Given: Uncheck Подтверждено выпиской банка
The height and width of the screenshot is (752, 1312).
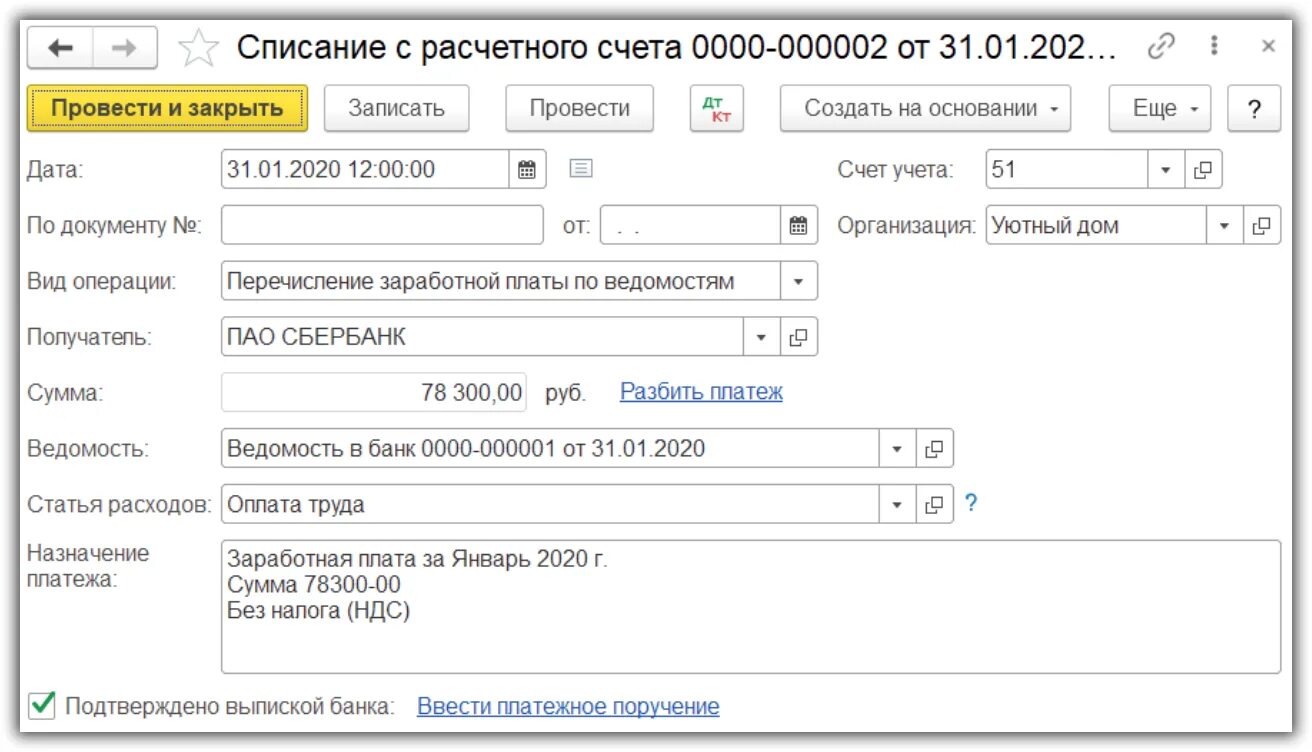Looking at the screenshot, I should tap(42, 706).
